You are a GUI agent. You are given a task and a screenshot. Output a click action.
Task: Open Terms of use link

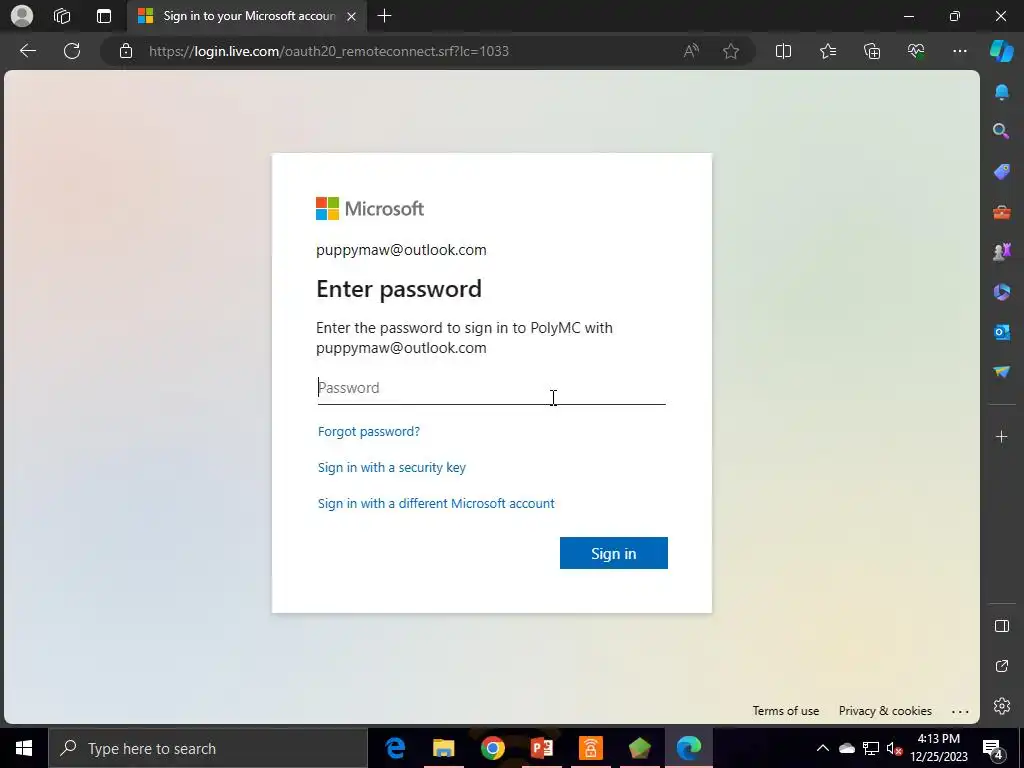tap(785, 711)
